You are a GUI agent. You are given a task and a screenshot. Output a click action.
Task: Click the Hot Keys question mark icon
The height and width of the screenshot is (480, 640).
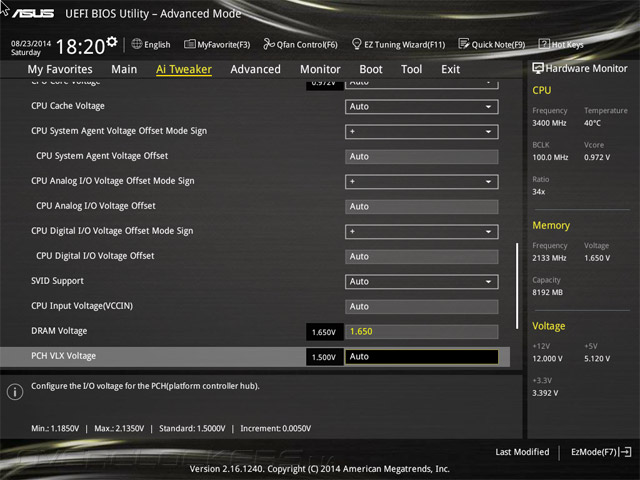tap(544, 44)
